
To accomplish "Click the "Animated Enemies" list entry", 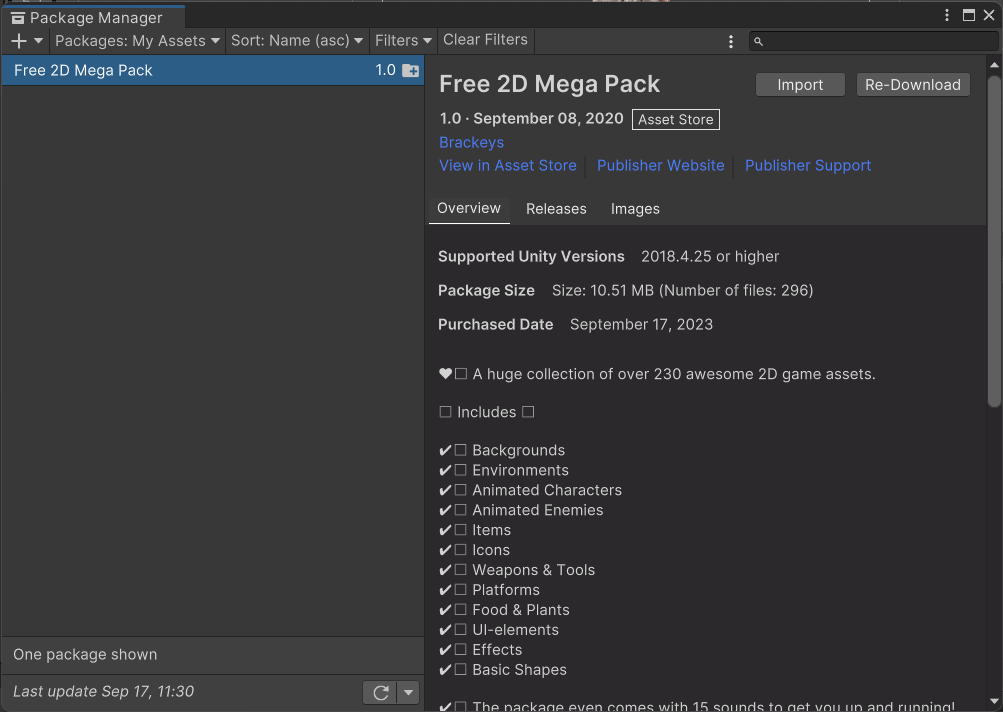I will coord(537,510).
